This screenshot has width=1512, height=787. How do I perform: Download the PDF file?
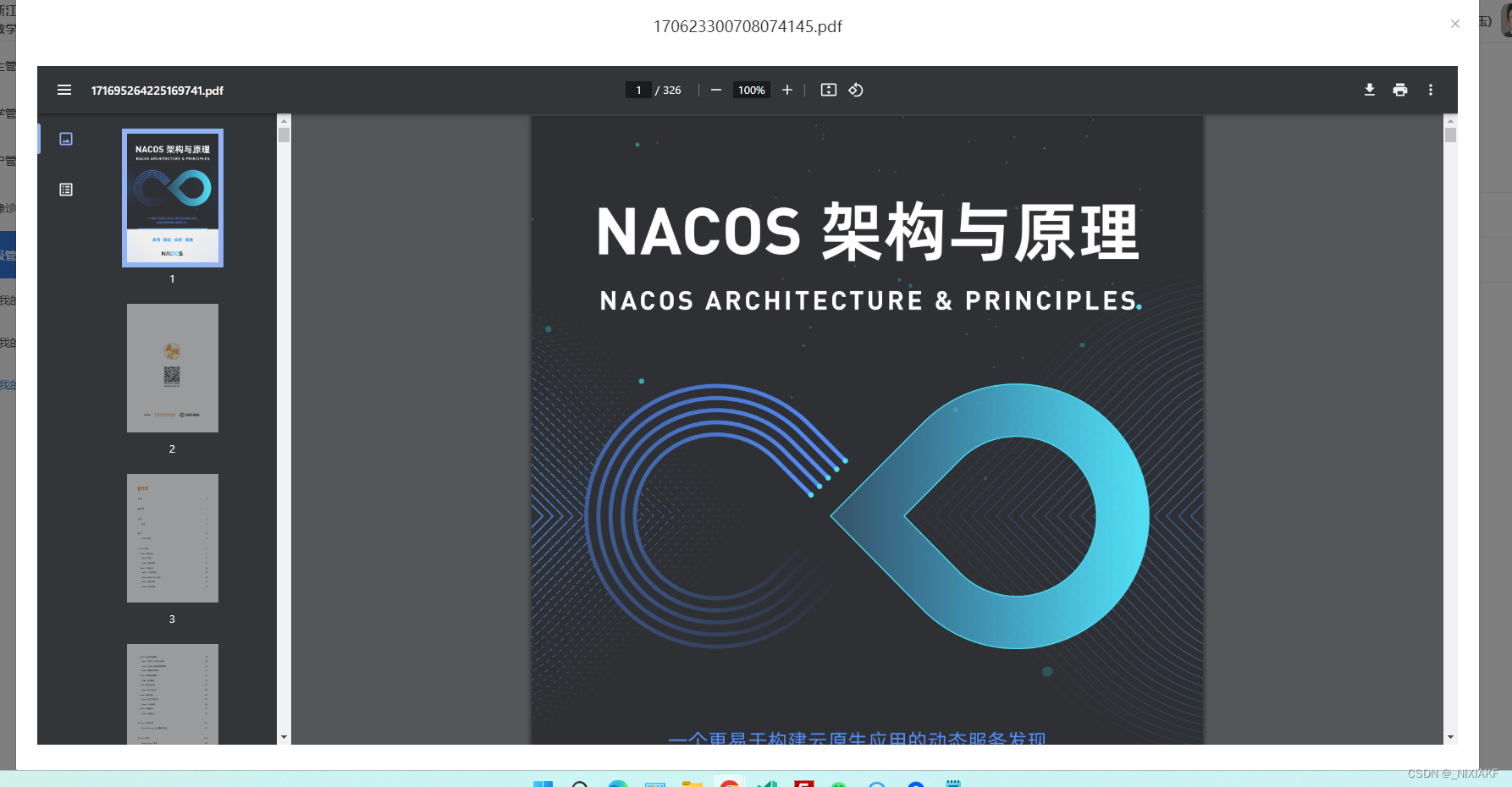pyautogui.click(x=1370, y=90)
